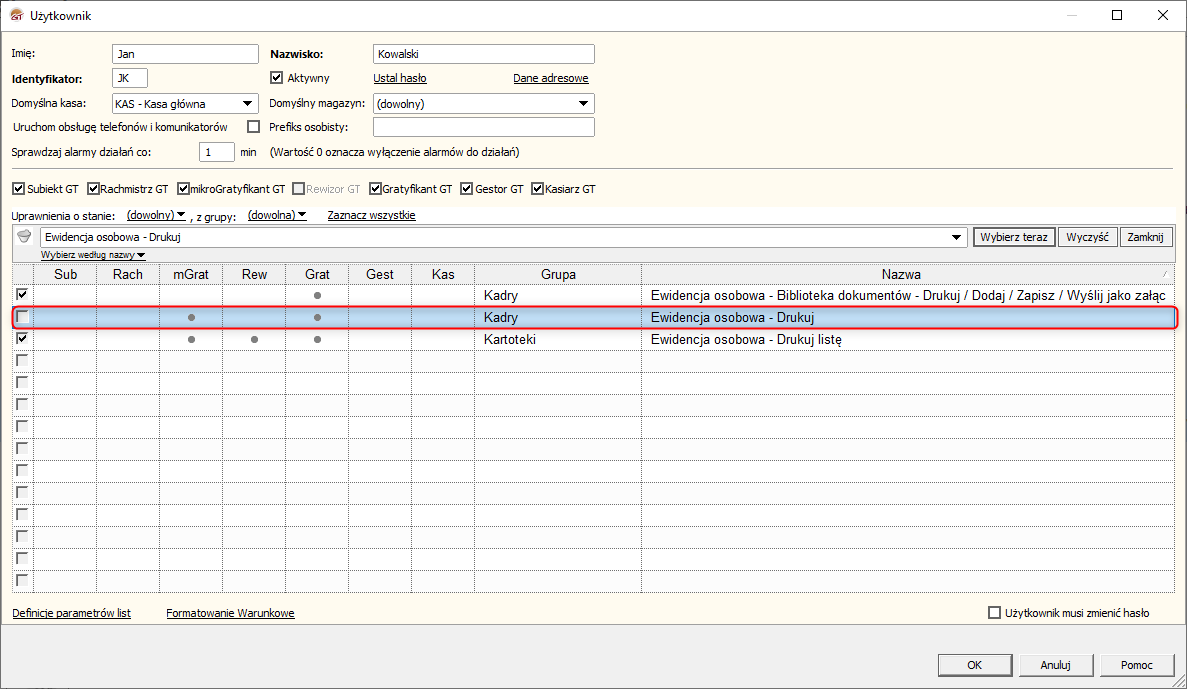1187x689 pixels.
Task: Click the Anuluj button
Action: tap(1055, 665)
